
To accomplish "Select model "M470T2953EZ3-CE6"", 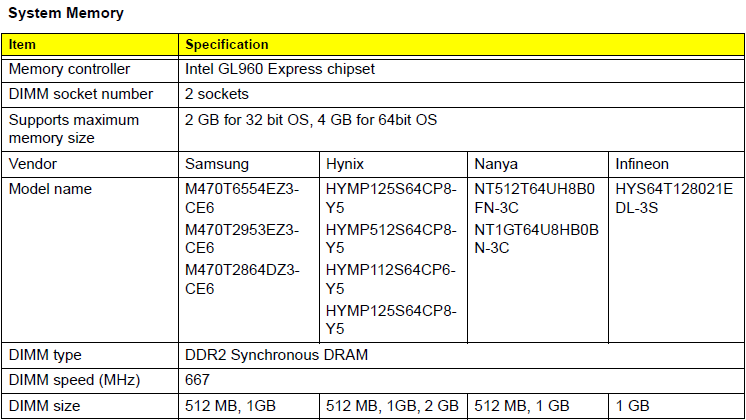I will (242, 239).
